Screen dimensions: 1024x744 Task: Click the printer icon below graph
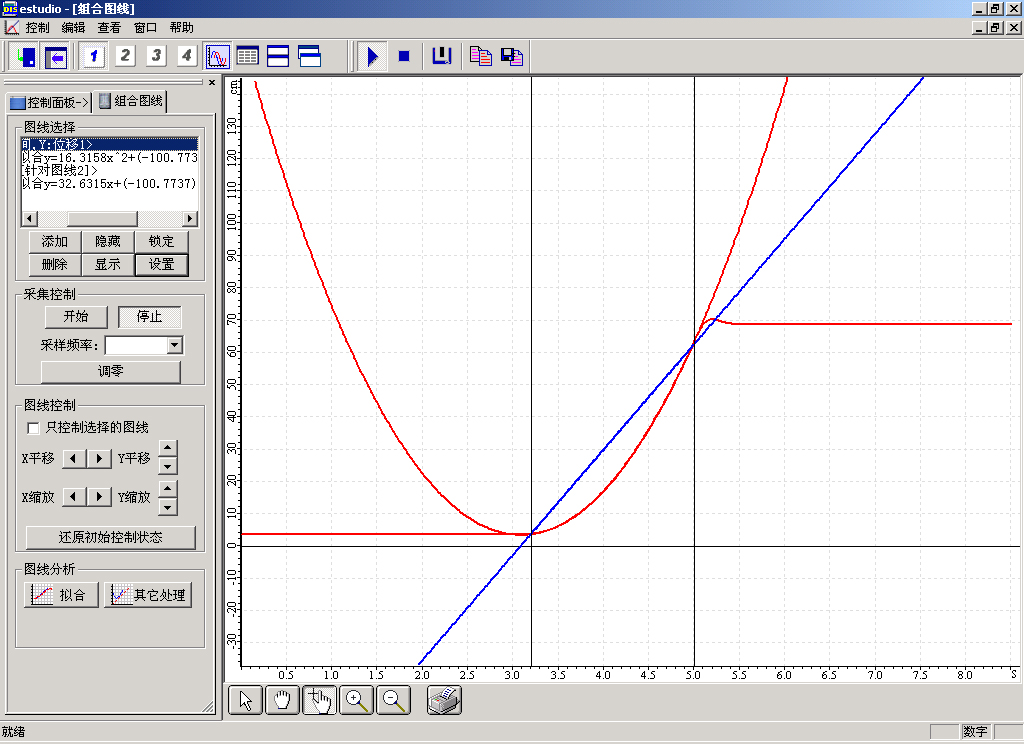444,701
